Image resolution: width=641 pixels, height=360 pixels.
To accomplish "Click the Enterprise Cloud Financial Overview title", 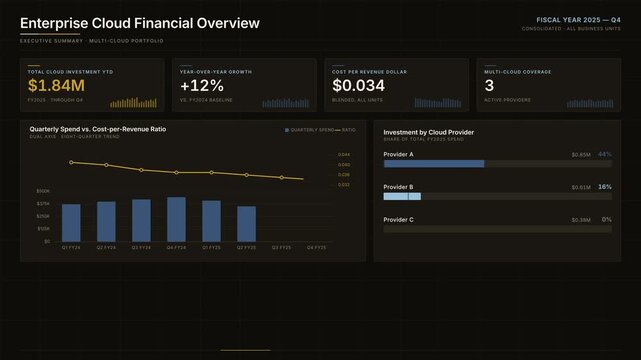I will point(140,23).
